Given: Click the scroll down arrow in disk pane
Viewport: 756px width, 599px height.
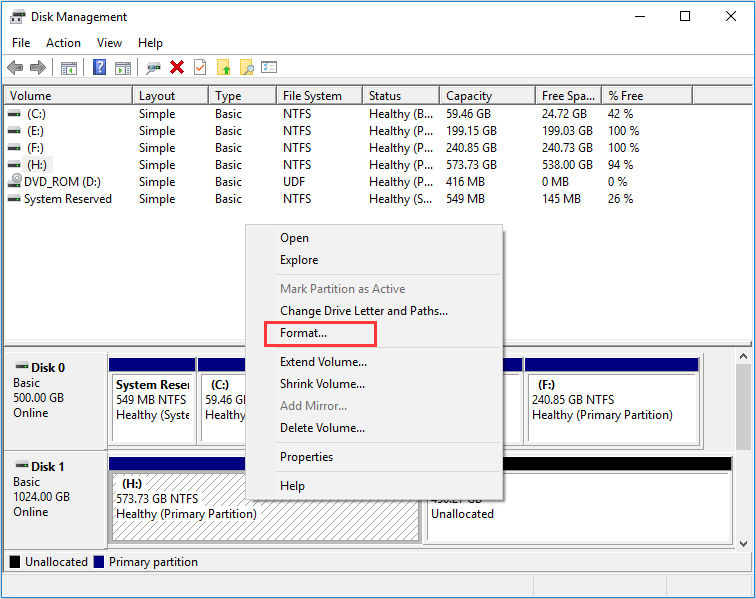Looking at the screenshot, I should pos(743,544).
